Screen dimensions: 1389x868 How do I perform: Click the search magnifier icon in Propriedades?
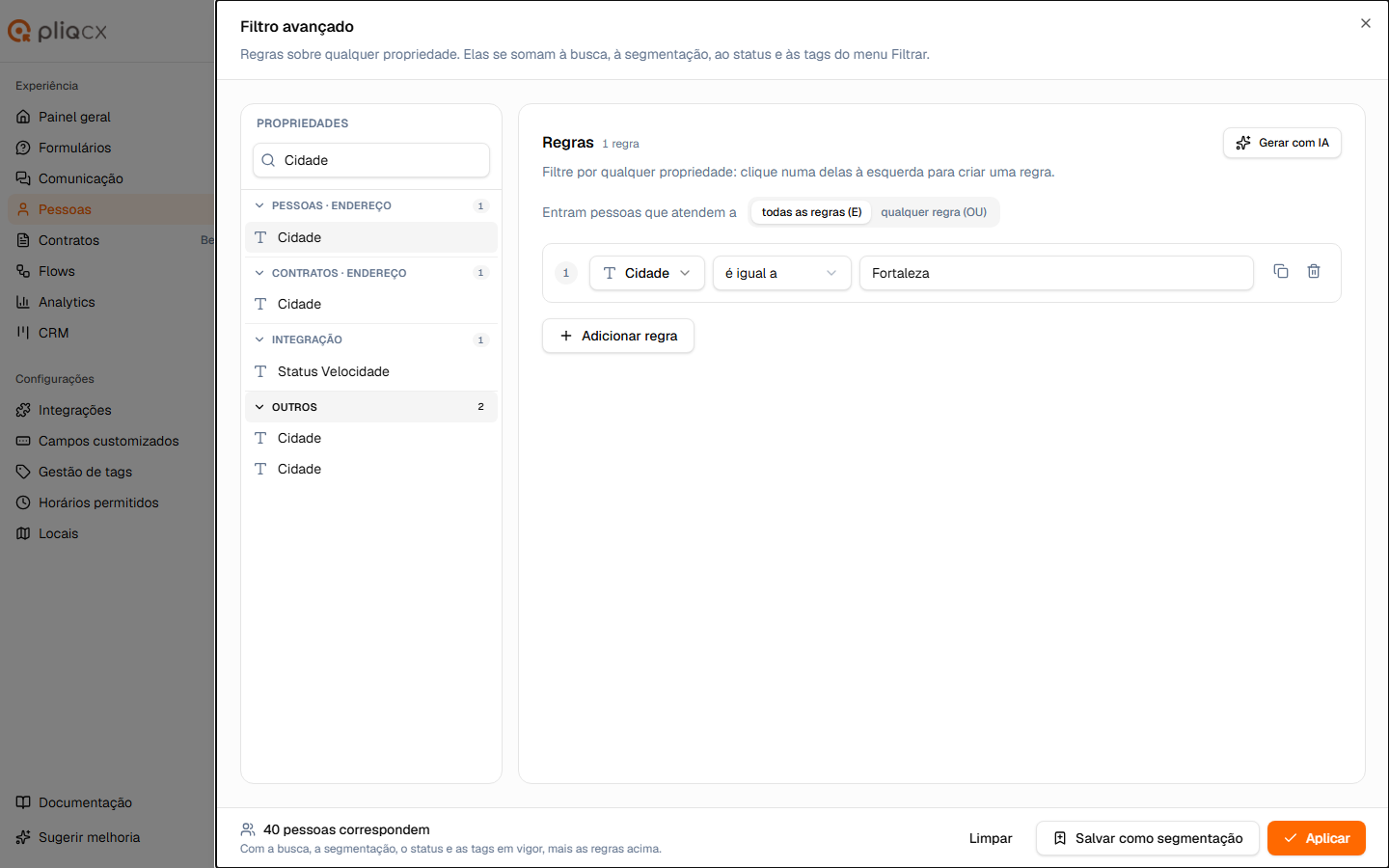(268, 160)
